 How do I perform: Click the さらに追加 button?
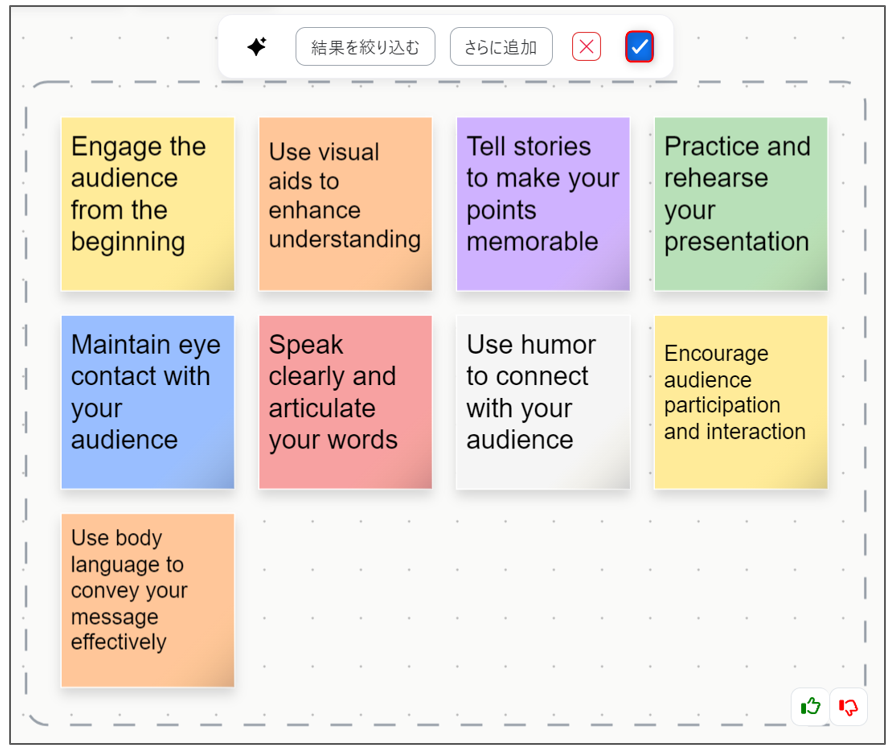(x=501, y=47)
